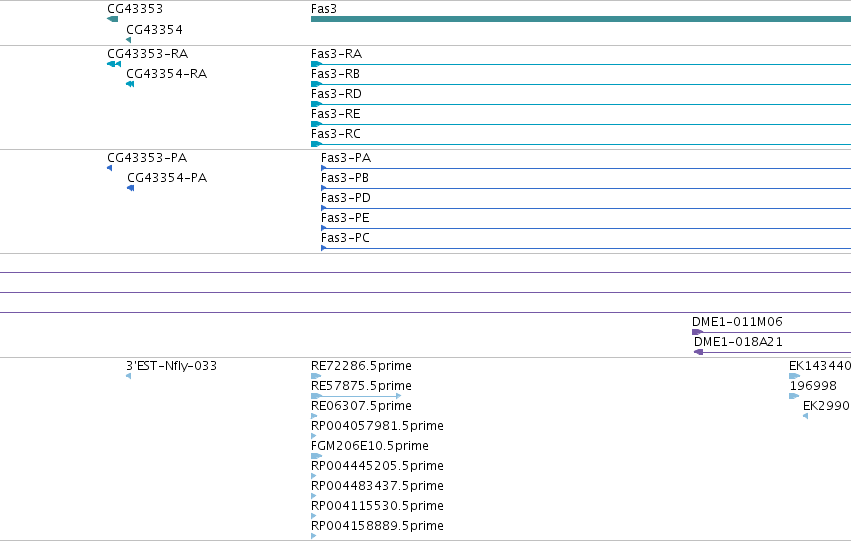Click the EK2990 feature label
The width and height of the screenshot is (851, 541).
tap(826, 406)
